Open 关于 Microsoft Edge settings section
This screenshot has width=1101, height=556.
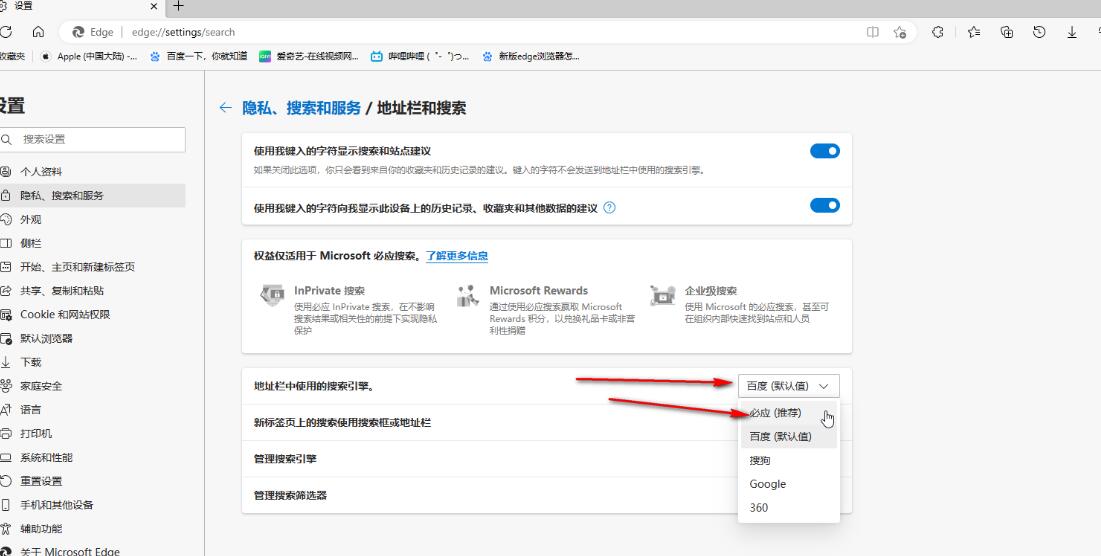tap(93, 551)
